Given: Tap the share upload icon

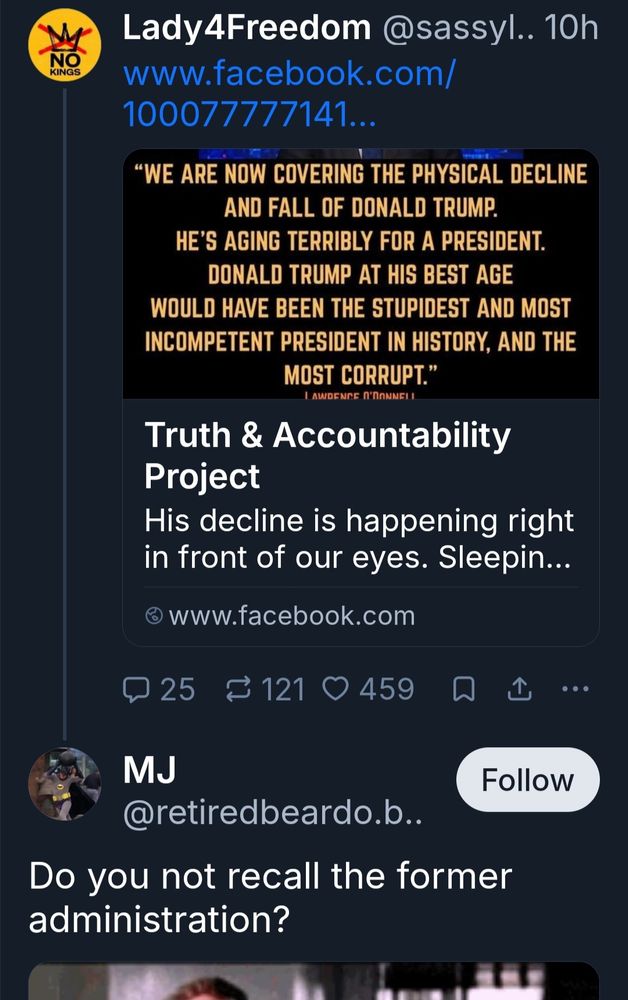Looking at the screenshot, I should (x=520, y=689).
